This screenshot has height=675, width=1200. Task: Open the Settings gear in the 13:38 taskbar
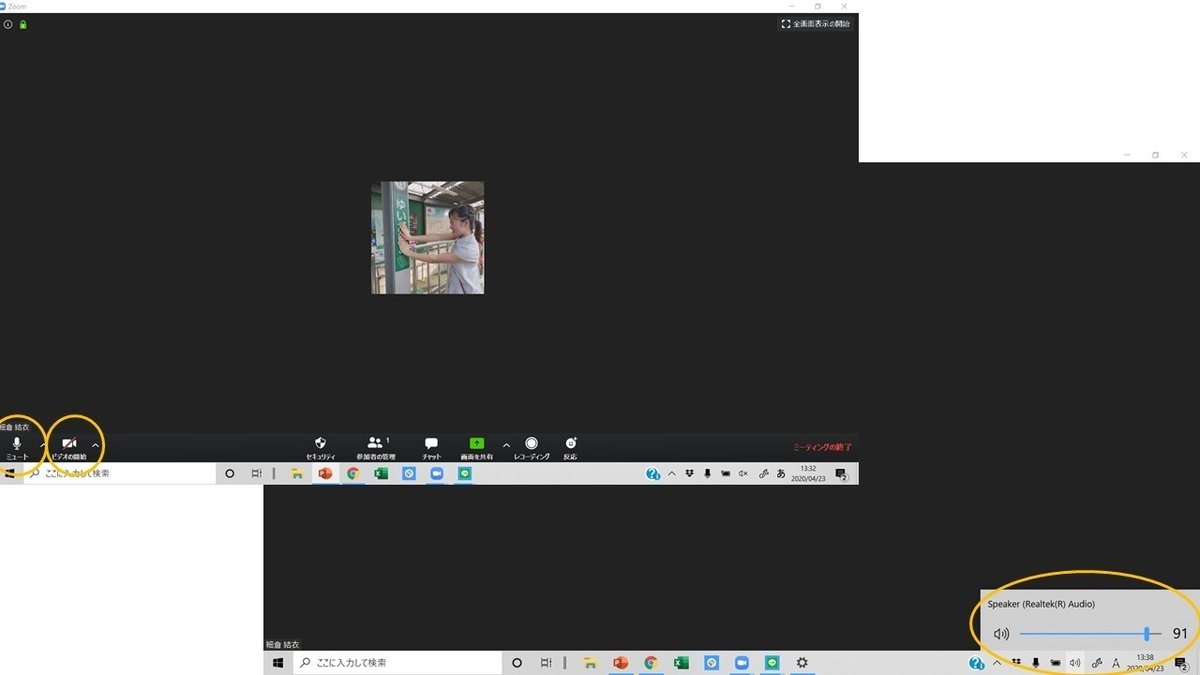(802, 662)
